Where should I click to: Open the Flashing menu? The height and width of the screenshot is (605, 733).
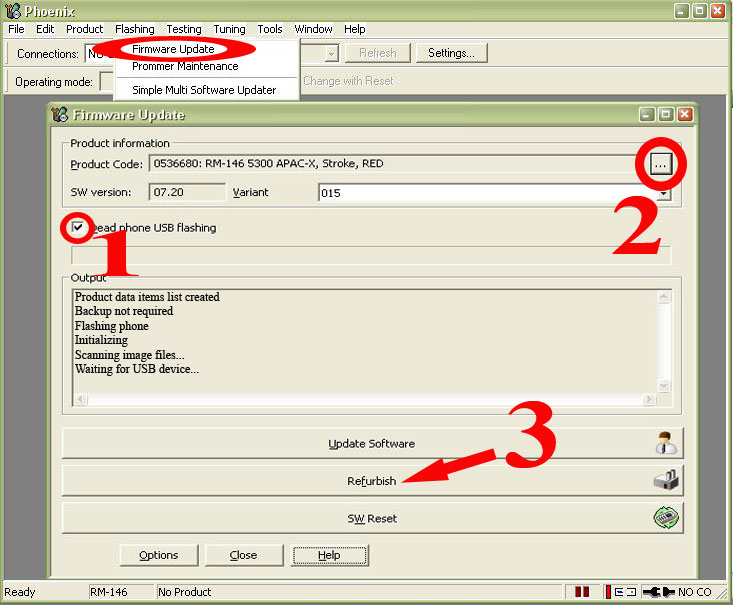pos(135,29)
